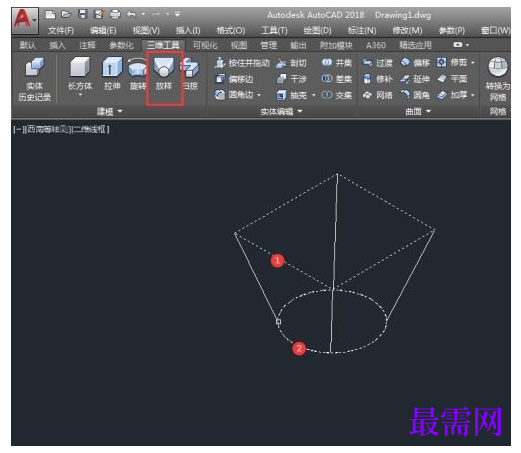Open the 修改(M) menu

click(x=407, y=31)
